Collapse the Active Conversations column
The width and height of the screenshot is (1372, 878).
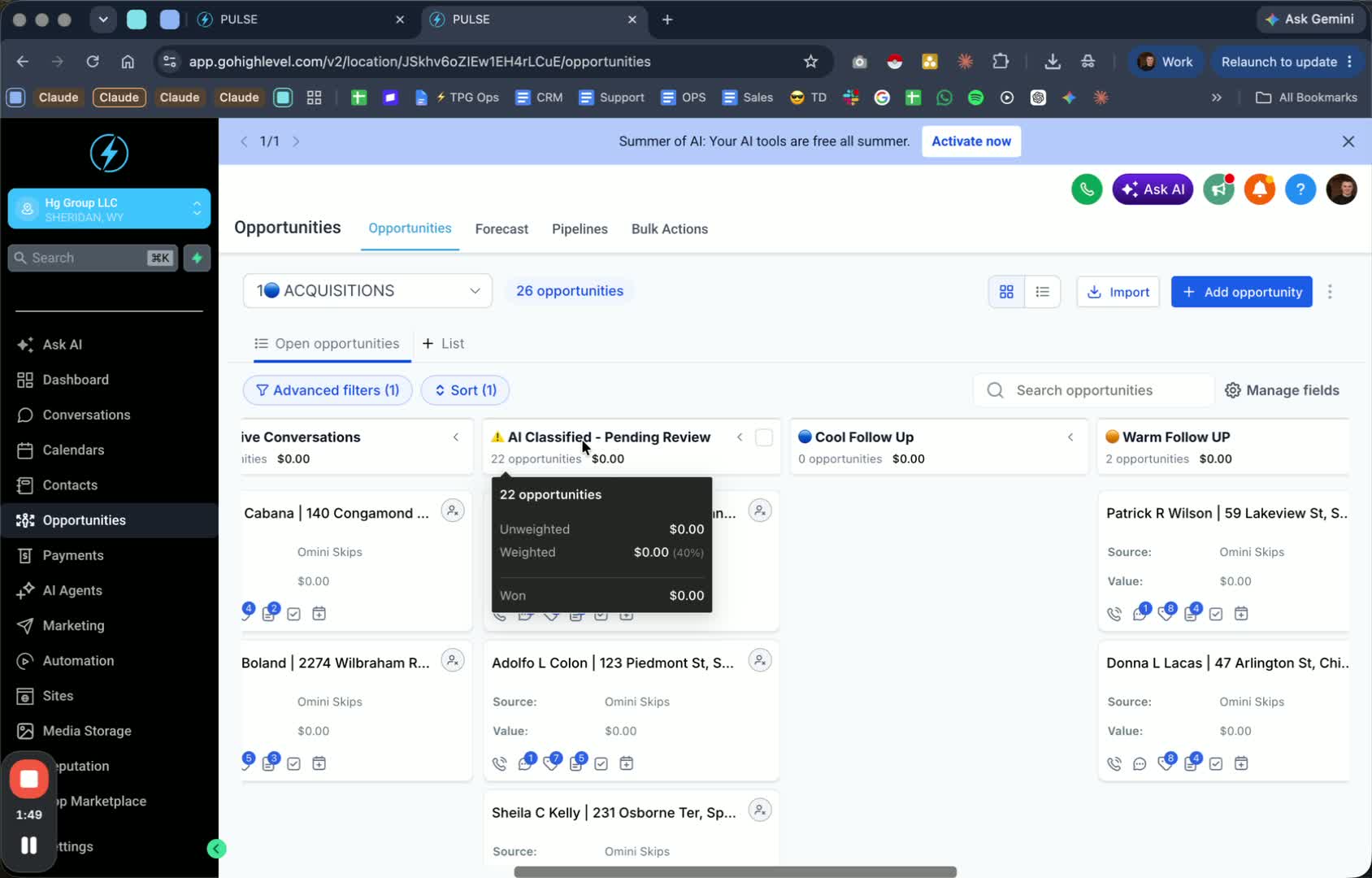pos(456,437)
